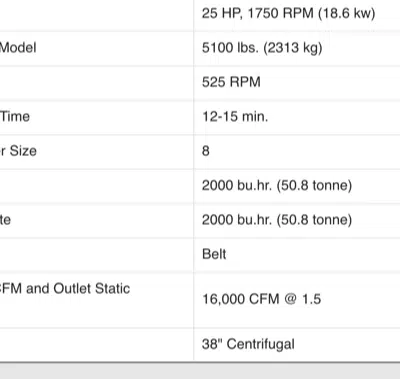Click the 38" Centrifugal value

(248, 344)
